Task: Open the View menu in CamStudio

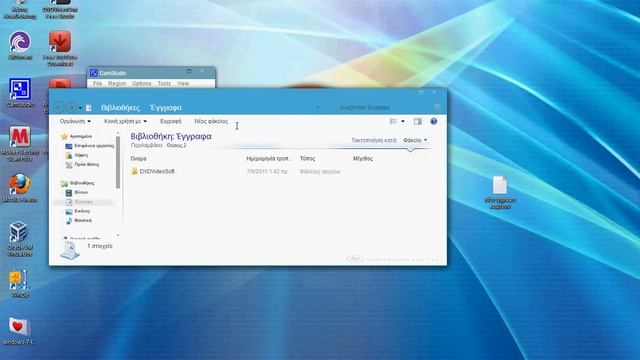Action: pyautogui.click(x=182, y=83)
